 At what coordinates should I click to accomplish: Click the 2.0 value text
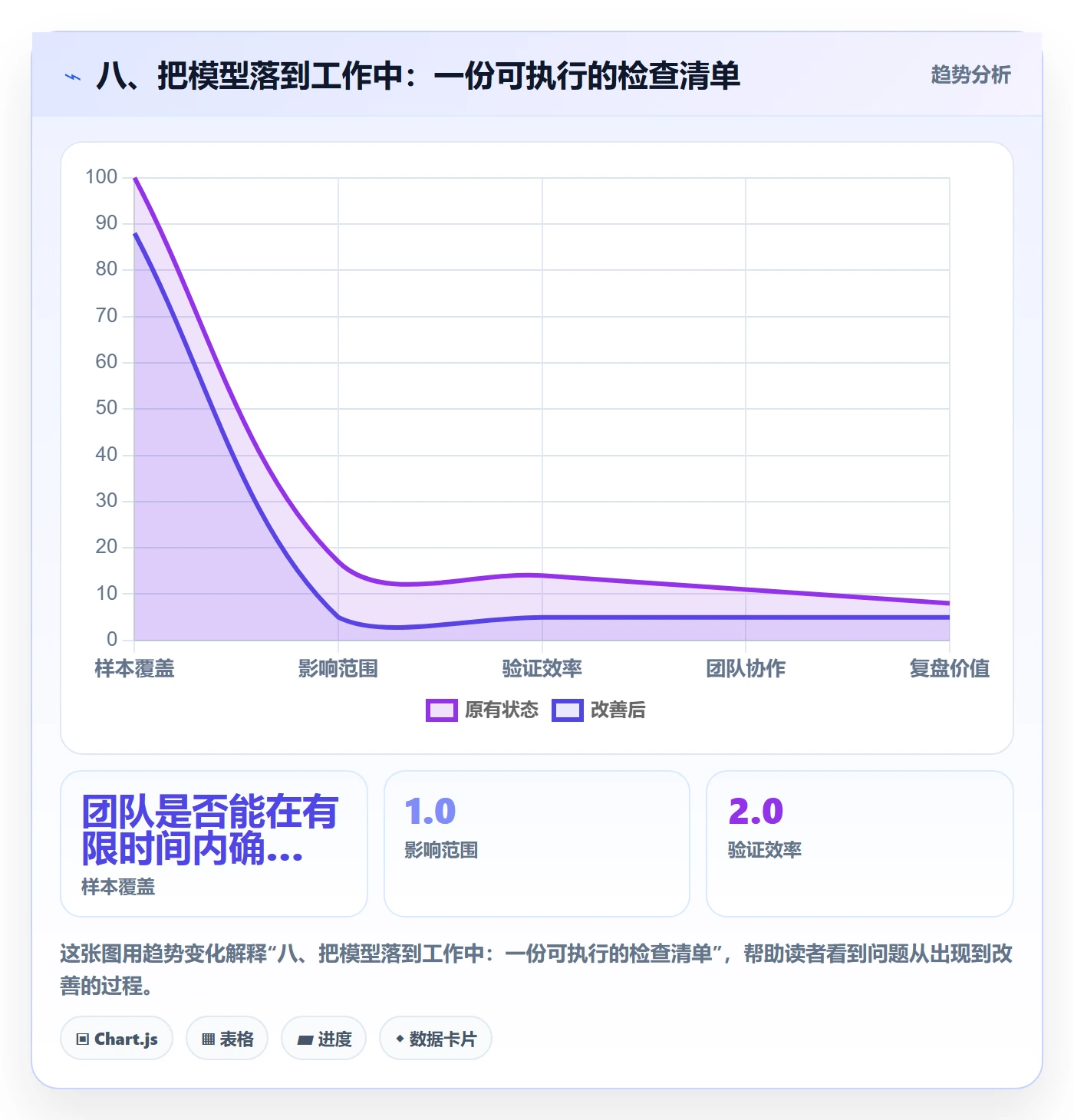tap(756, 812)
